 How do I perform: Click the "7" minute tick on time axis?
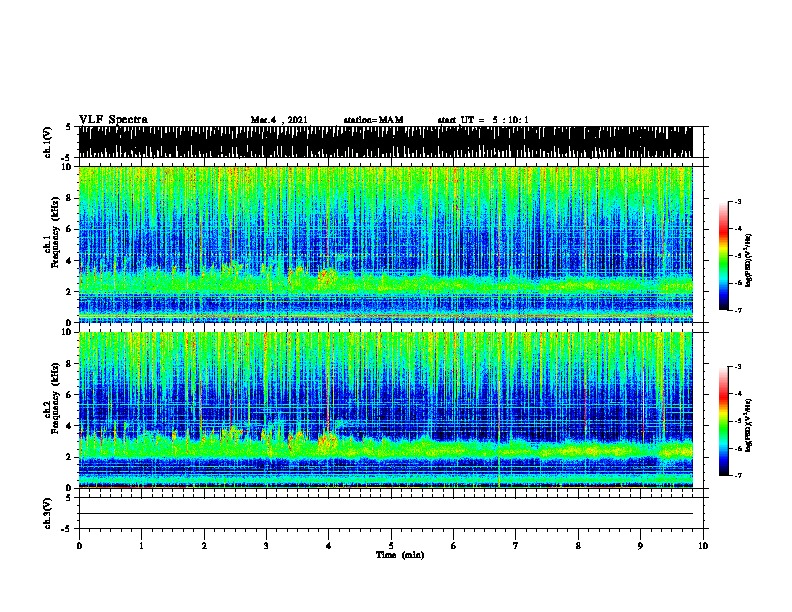516,546
